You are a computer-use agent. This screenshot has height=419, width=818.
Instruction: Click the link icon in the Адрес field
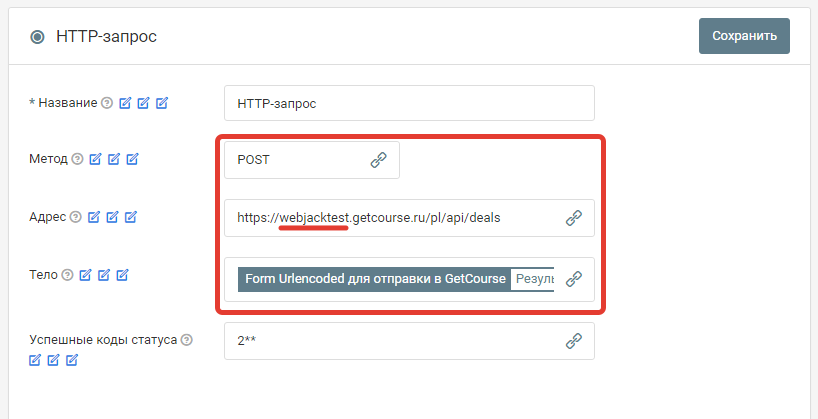click(x=574, y=217)
